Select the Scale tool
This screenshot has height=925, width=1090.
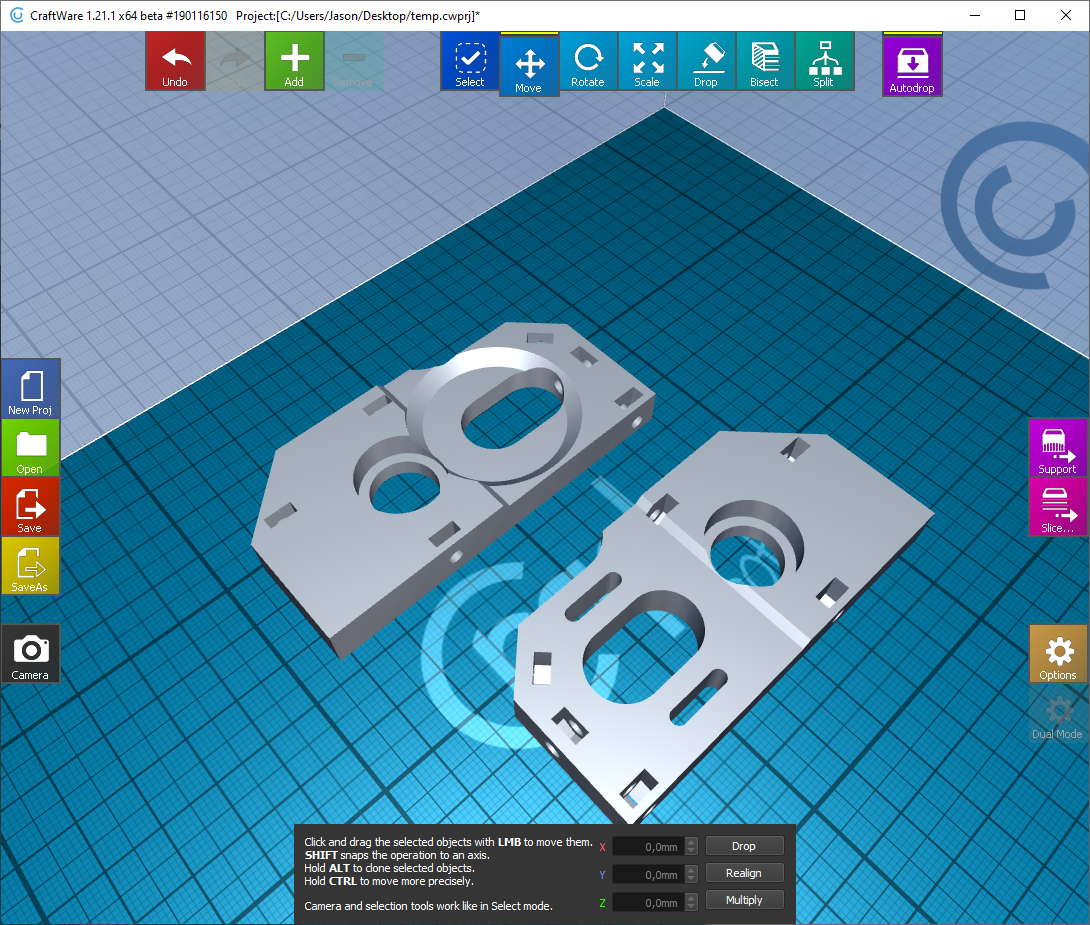(646, 62)
